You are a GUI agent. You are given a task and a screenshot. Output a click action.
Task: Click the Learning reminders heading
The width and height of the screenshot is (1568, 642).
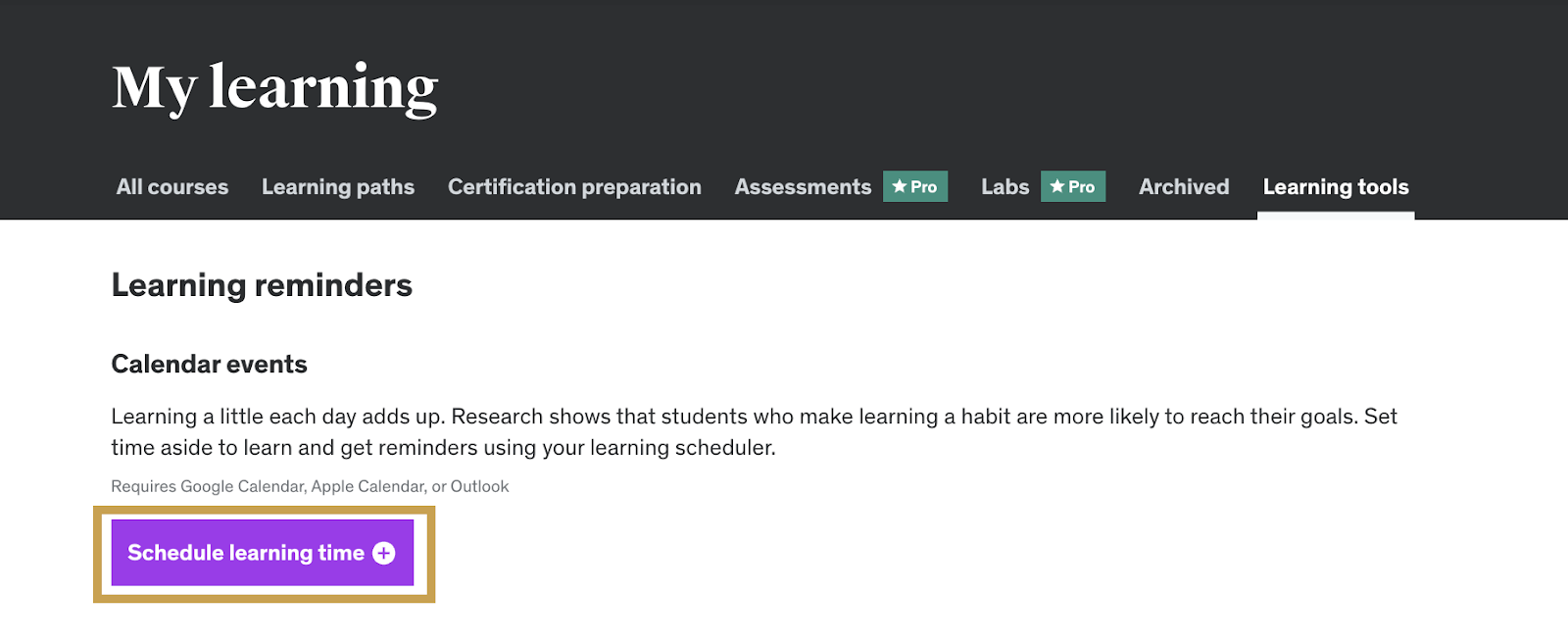coord(262,285)
